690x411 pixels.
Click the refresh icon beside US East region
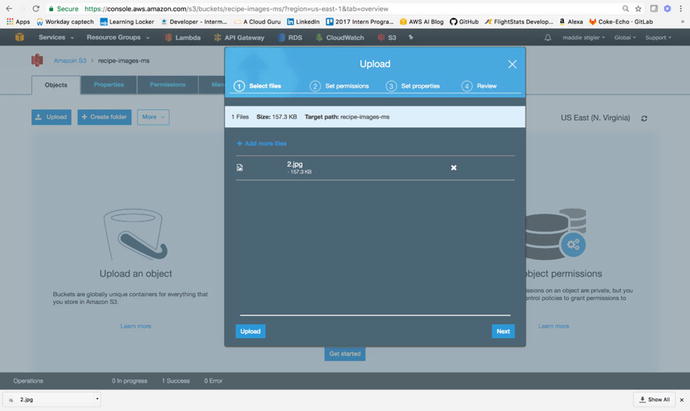pyautogui.click(x=644, y=118)
